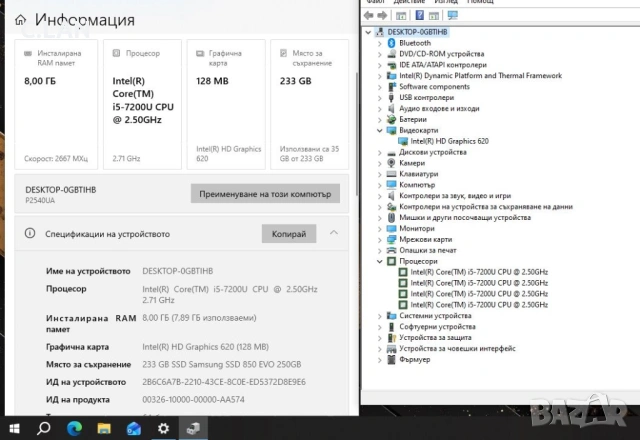
Task: Select Контролери на устройства за съхраняване на данни
Action: [x=486, y=207]
